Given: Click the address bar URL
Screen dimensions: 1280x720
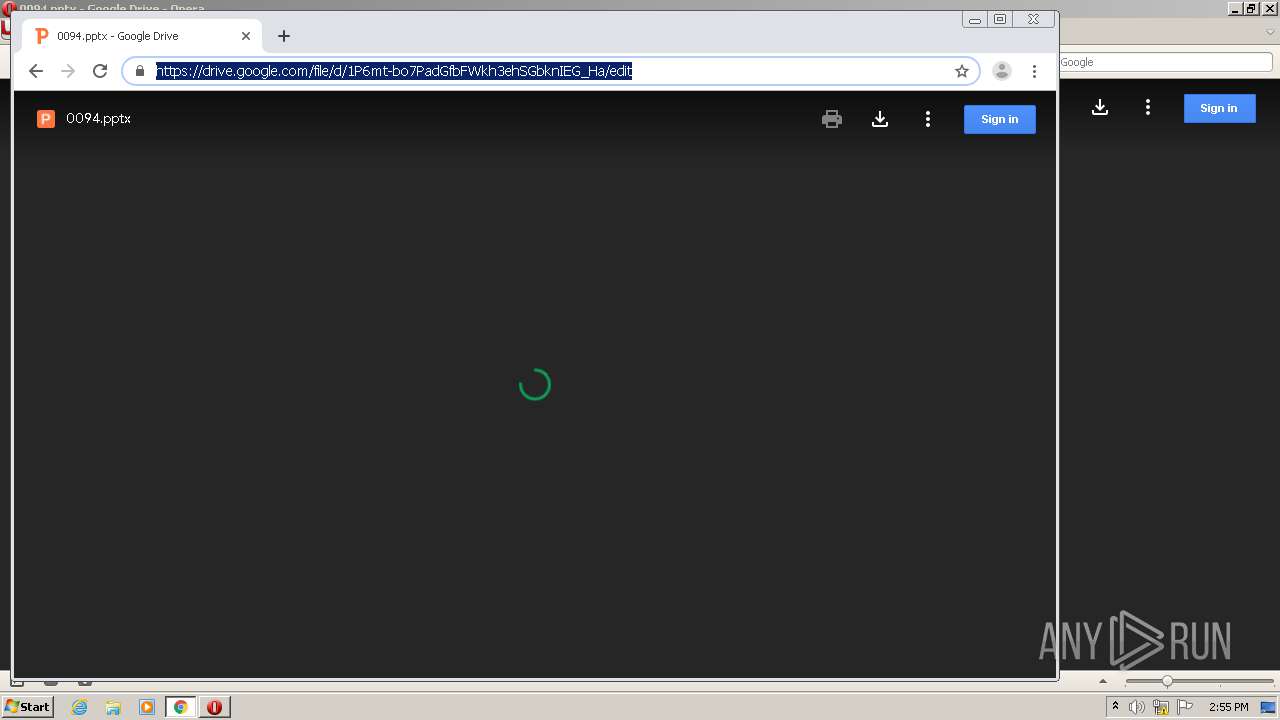Looking at the screenshot, I should click(394, 71).
